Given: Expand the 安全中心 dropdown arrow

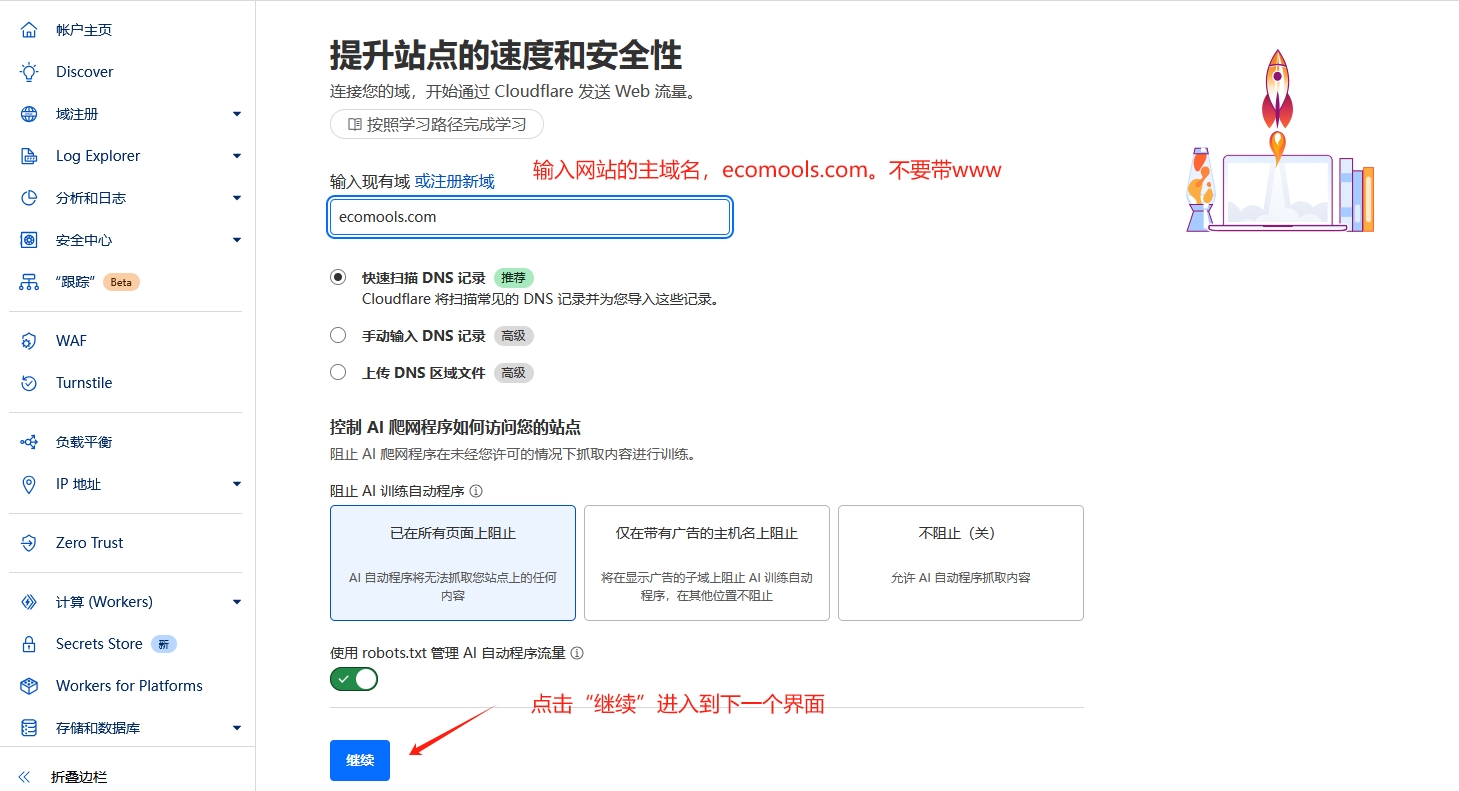Looking at the screenshot, I should pyautogui.click(x=237, y=240).
